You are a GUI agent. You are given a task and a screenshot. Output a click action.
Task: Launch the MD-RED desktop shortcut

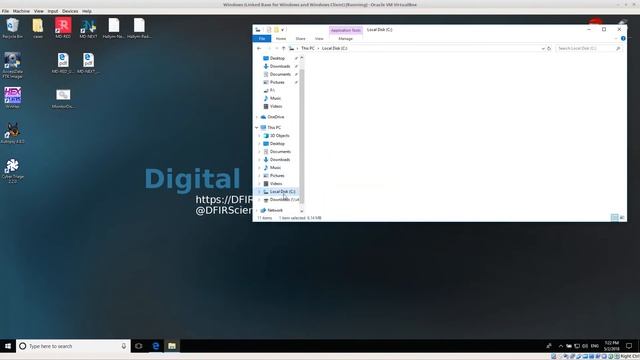coord(63,28)
